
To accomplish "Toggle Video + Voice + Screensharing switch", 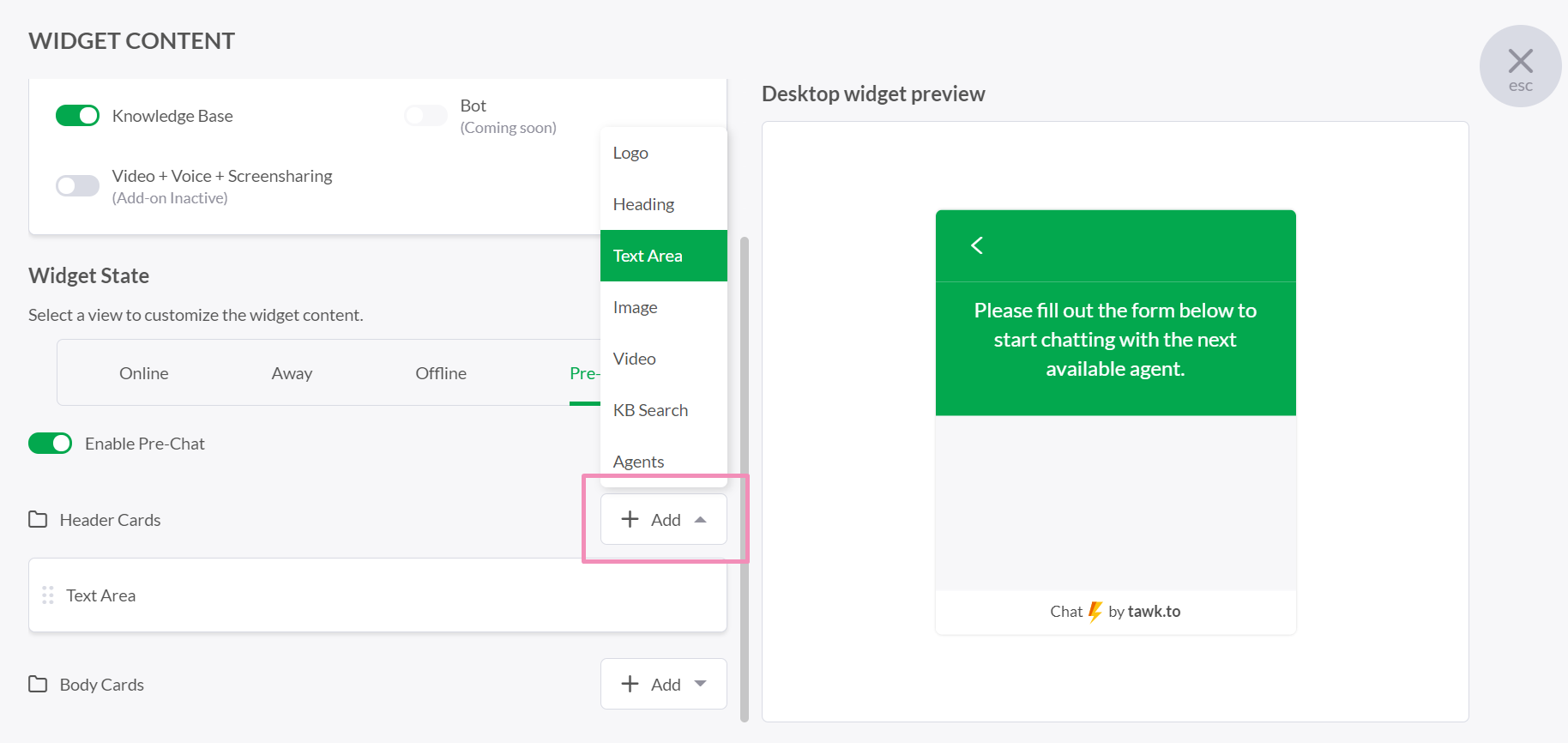I will point(77,186).
